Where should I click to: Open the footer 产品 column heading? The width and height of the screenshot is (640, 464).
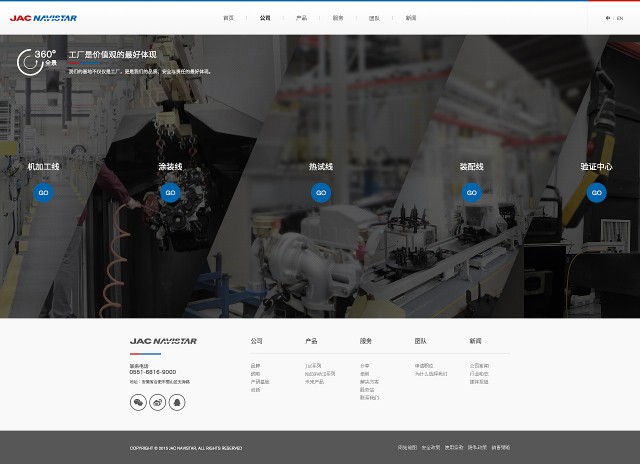(311, 341)
